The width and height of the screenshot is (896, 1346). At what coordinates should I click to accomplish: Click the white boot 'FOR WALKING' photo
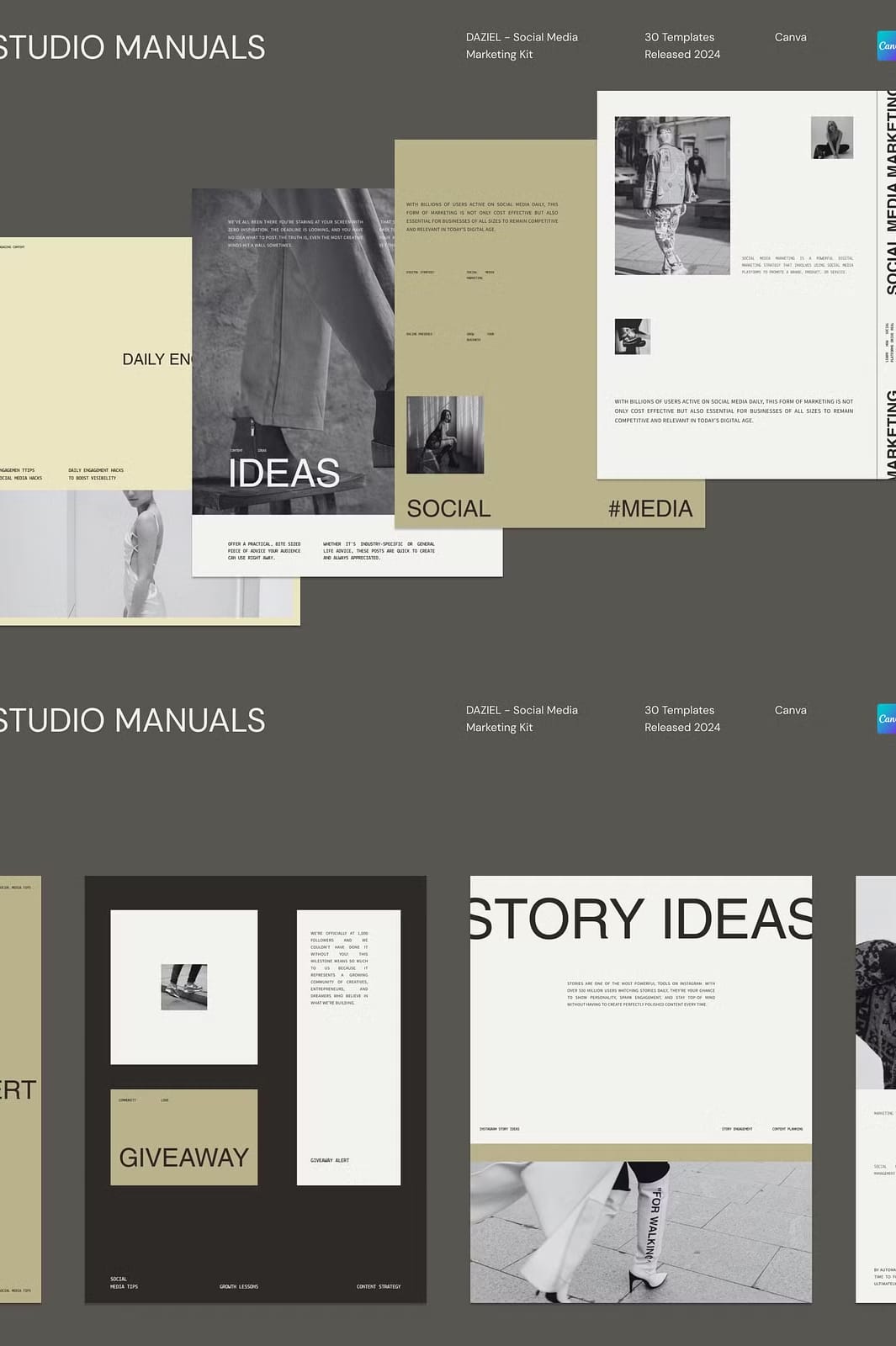point(640,1232)
